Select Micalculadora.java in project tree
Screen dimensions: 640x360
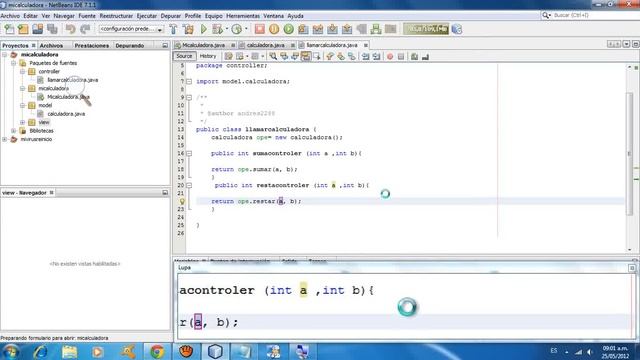click(x=68, y=97)
